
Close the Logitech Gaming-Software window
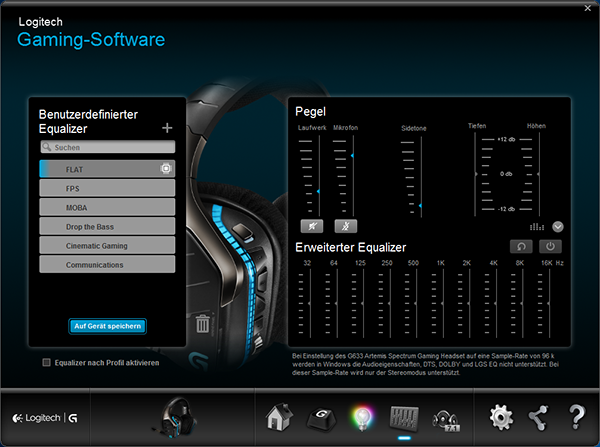click(x=588, y=8)
